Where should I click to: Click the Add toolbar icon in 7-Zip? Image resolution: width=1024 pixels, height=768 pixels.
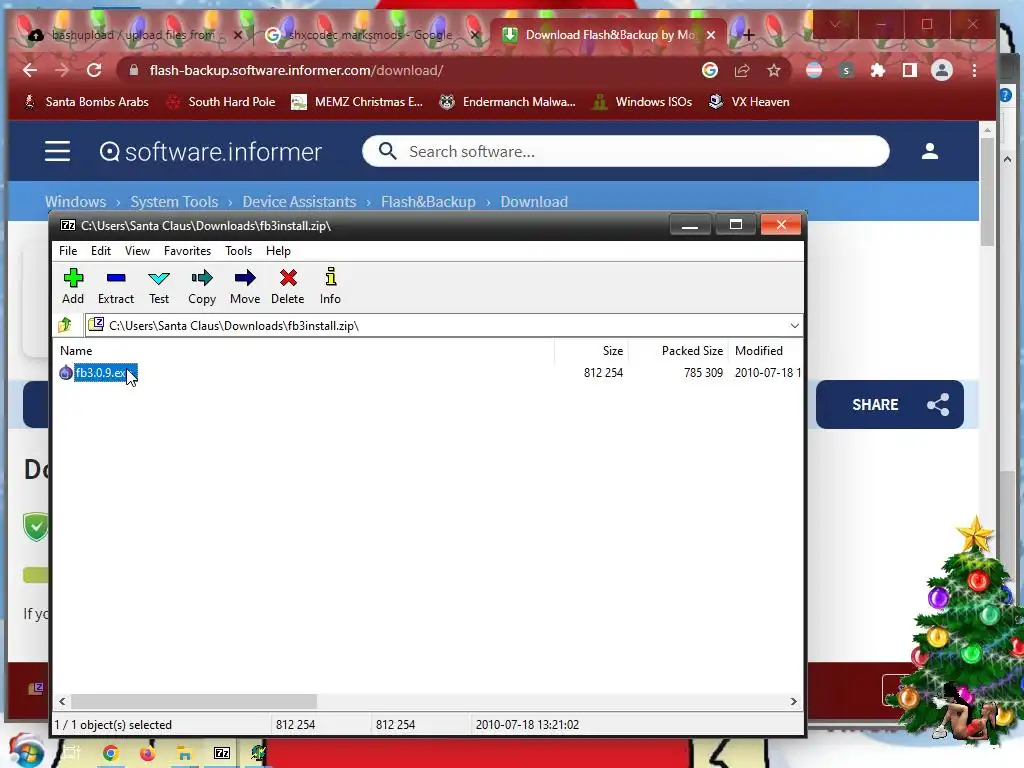73,285
